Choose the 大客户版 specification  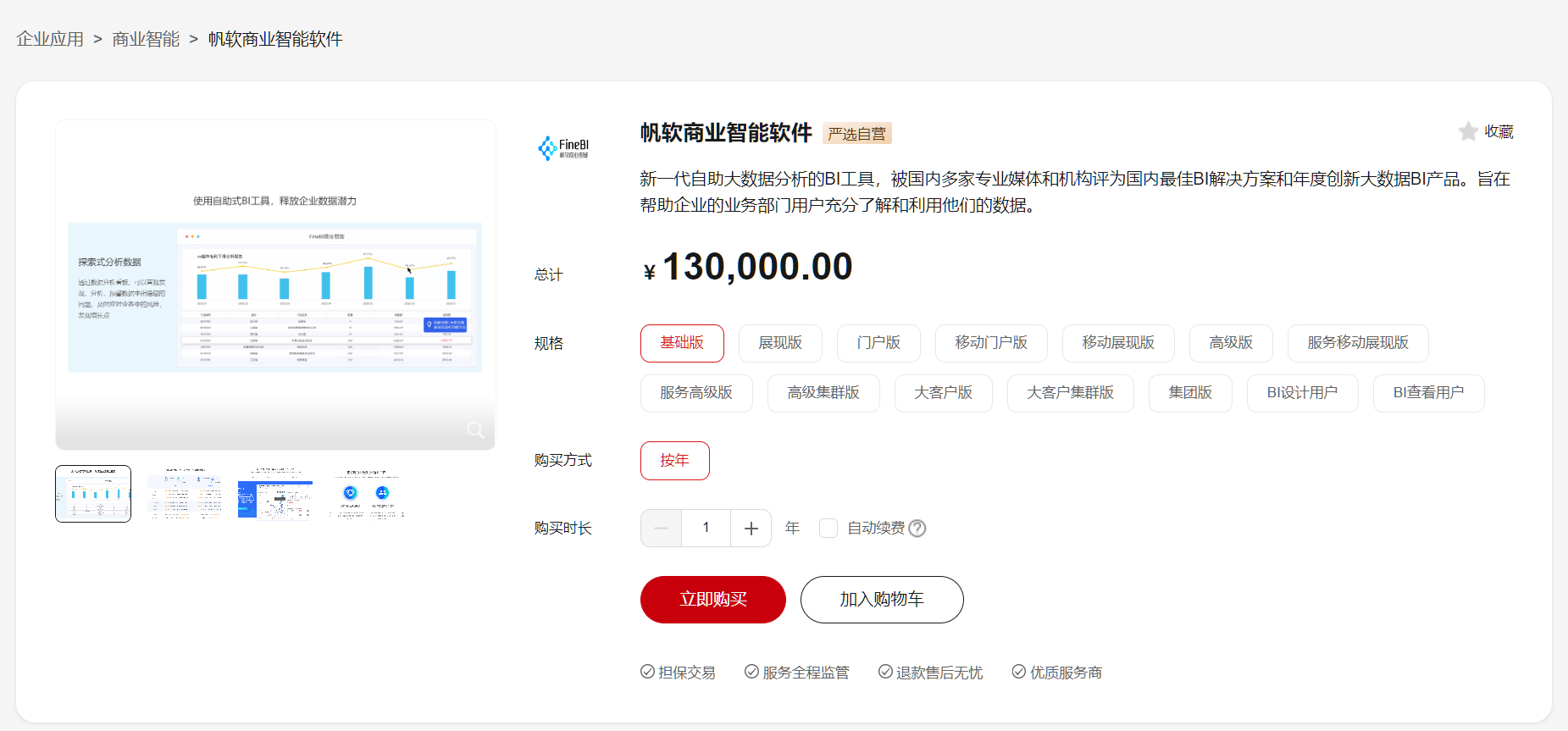pos(944,393)
